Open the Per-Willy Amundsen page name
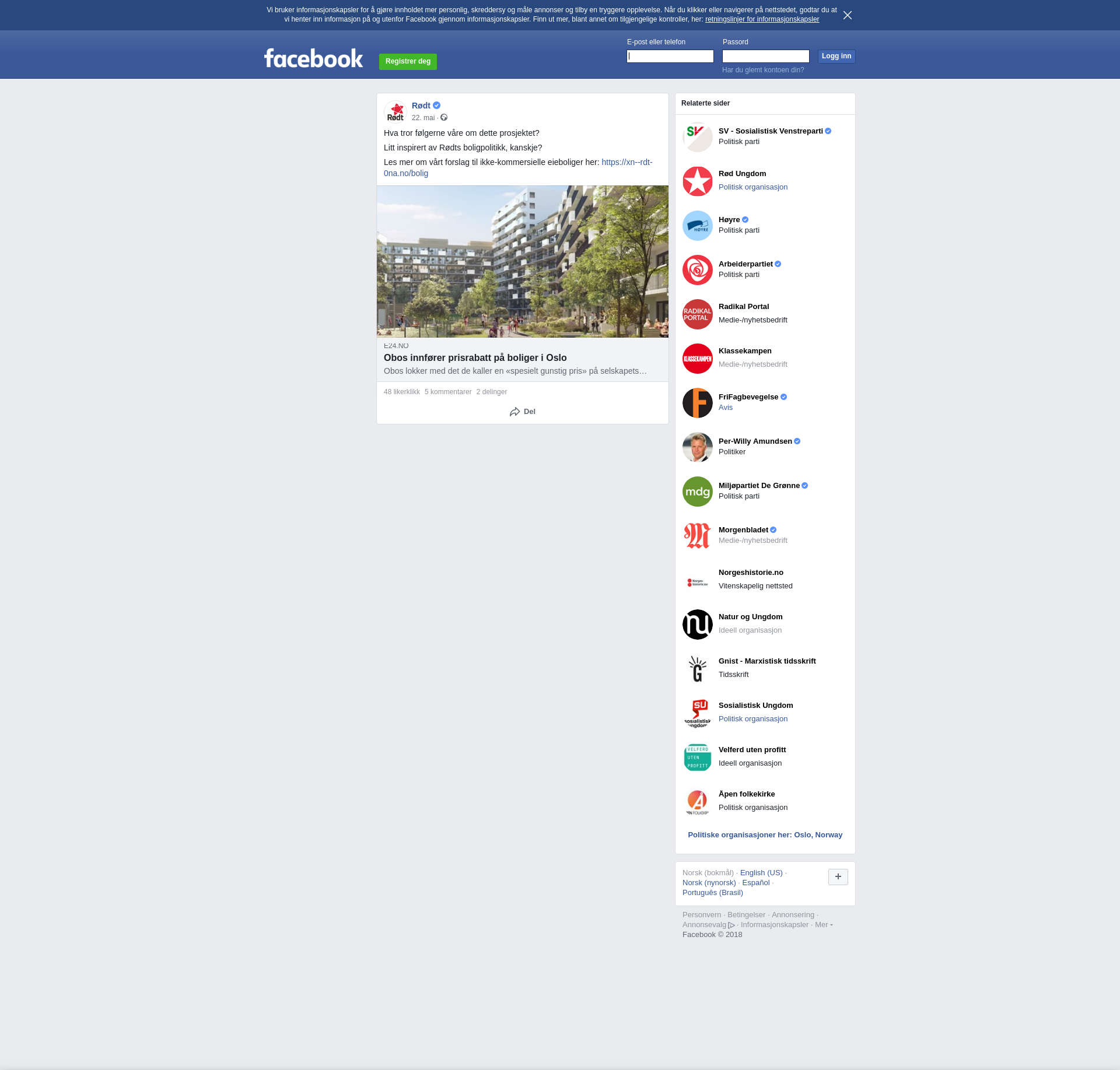 point(755,441)
